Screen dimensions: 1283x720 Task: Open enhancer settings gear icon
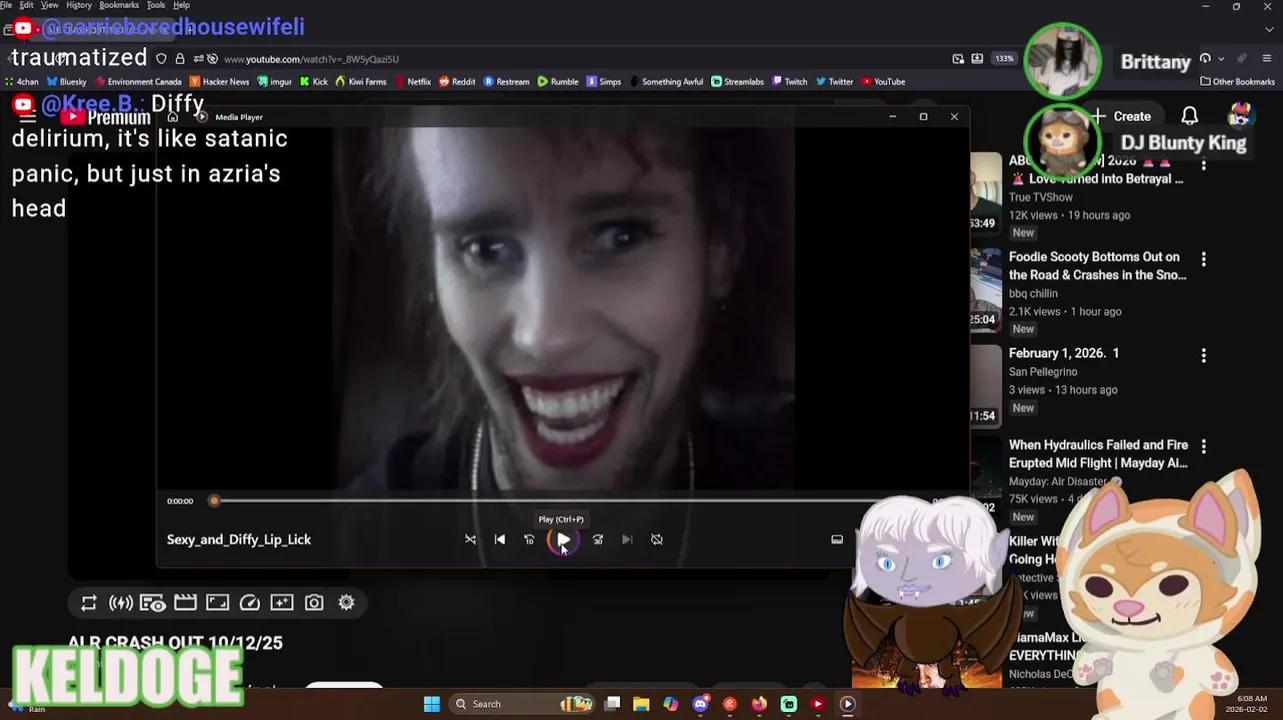point(346,602)
